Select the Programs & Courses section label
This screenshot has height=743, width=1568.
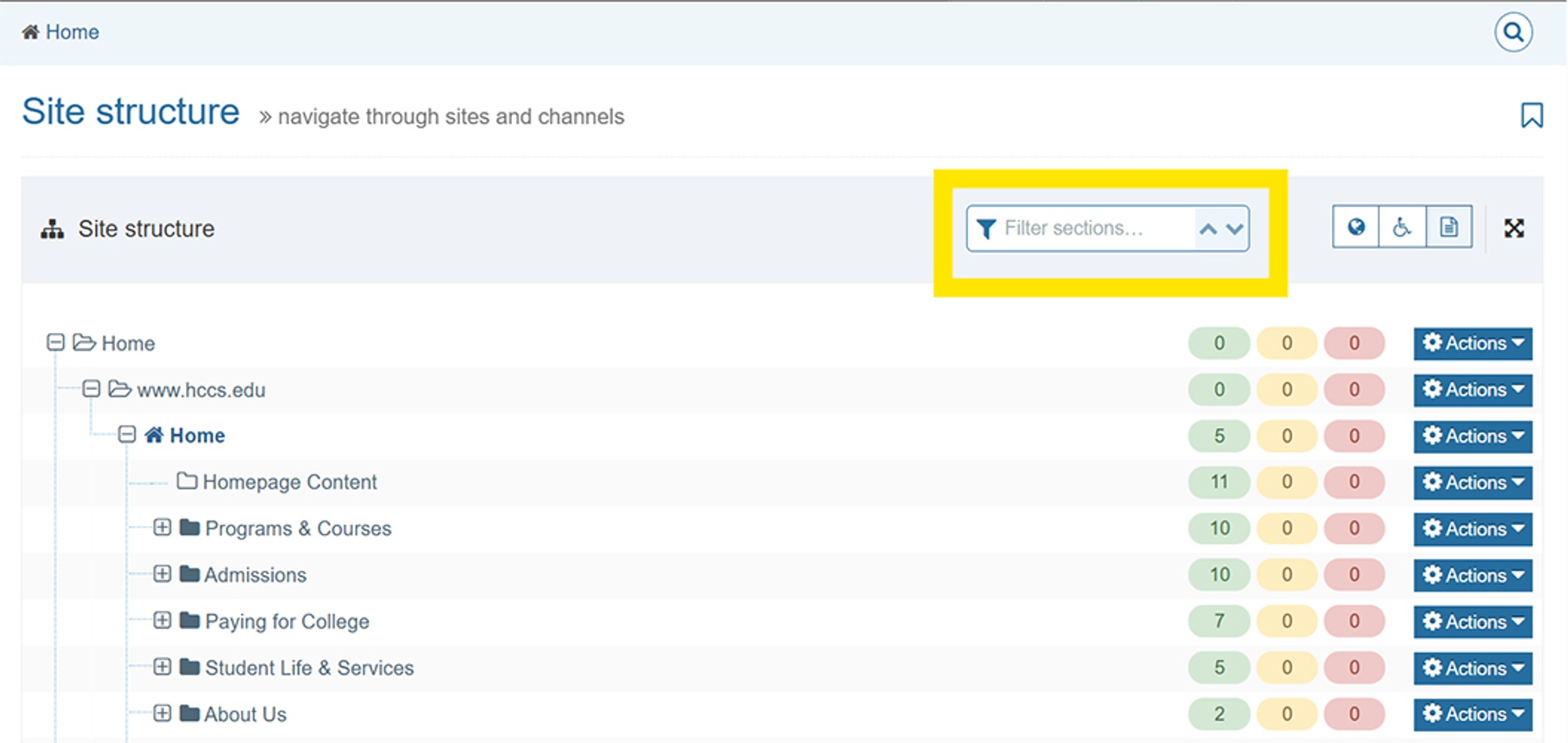298,528
